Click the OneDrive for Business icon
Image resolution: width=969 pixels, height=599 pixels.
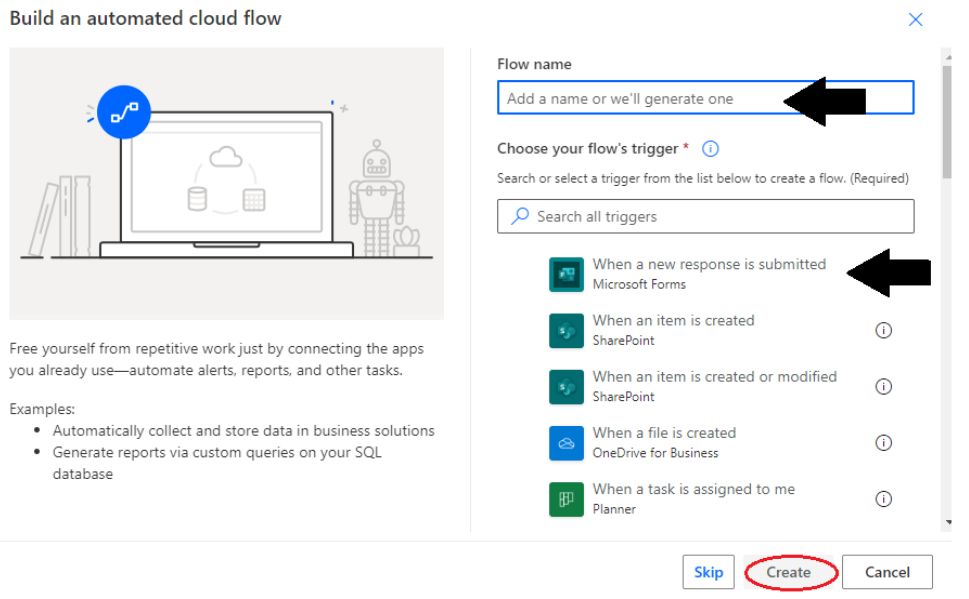566,443
